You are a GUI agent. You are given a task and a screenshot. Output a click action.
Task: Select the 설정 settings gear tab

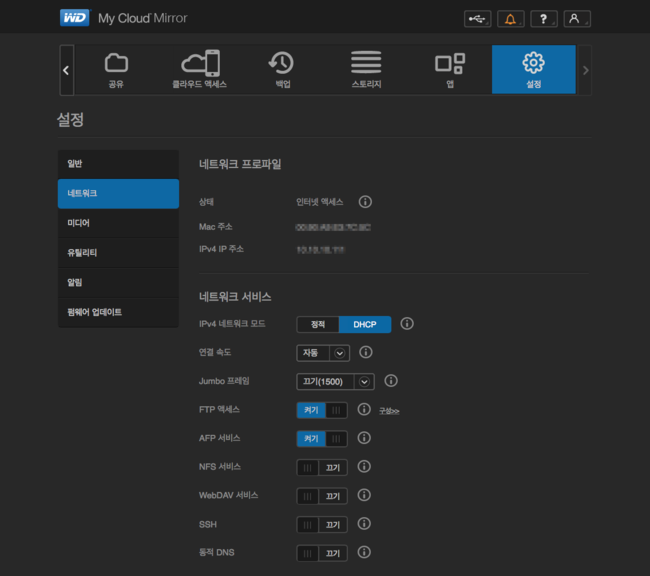click(x=534, y=70)
